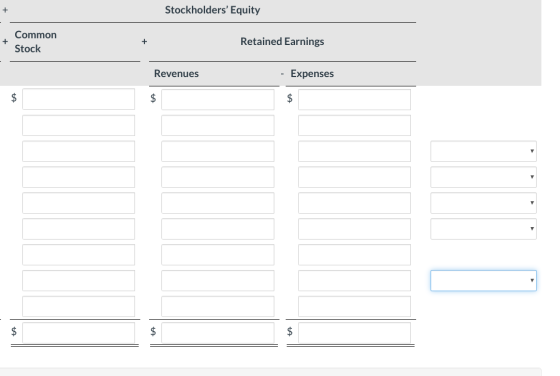Click the Expenses total field at the bottom
Screen dimensions: 560x376
pyautogui.click(x=354, y=332)
